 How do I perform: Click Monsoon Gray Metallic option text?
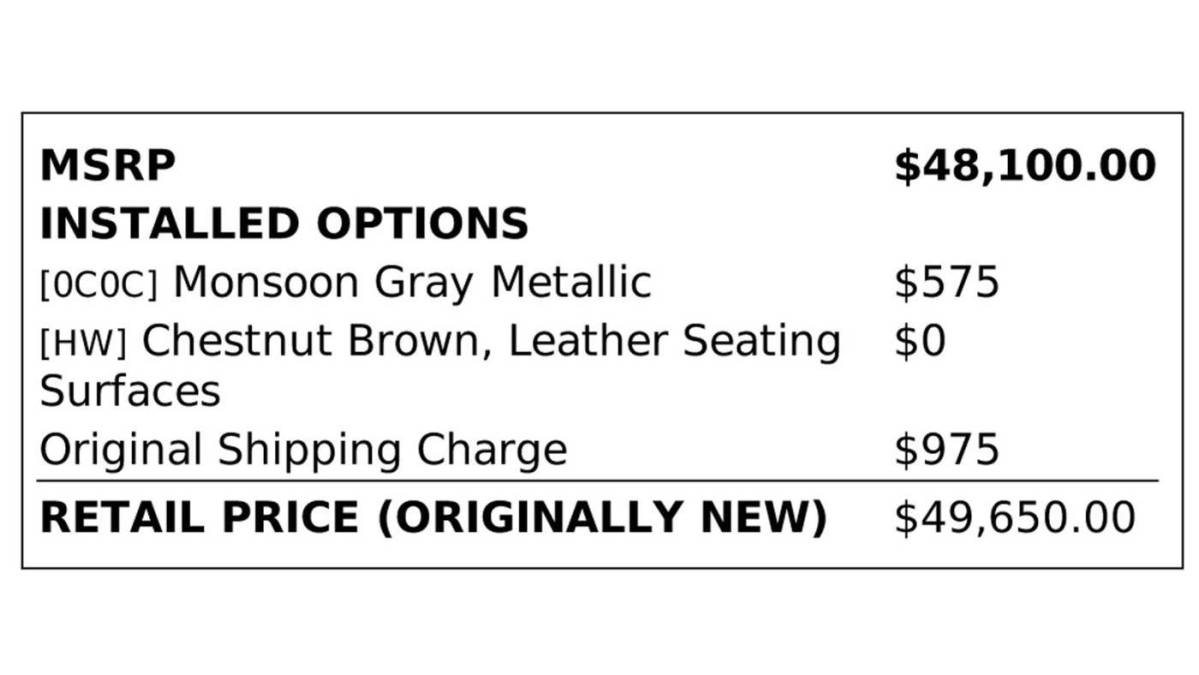pos(412,283)
